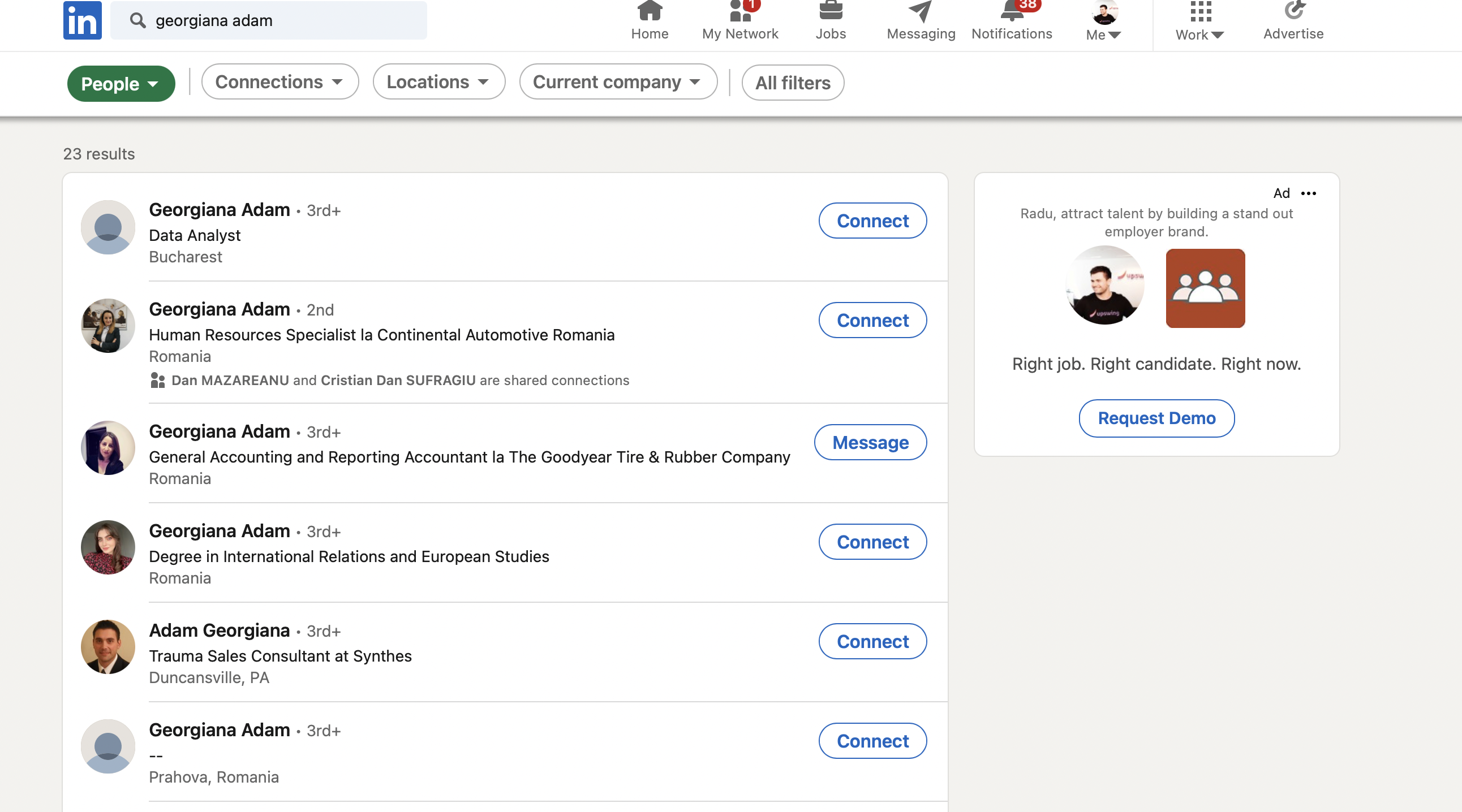Open the Messaging paper plane icon
Image resolution: width=1462 pixels, height=812 pixels.
pos(920,11)
